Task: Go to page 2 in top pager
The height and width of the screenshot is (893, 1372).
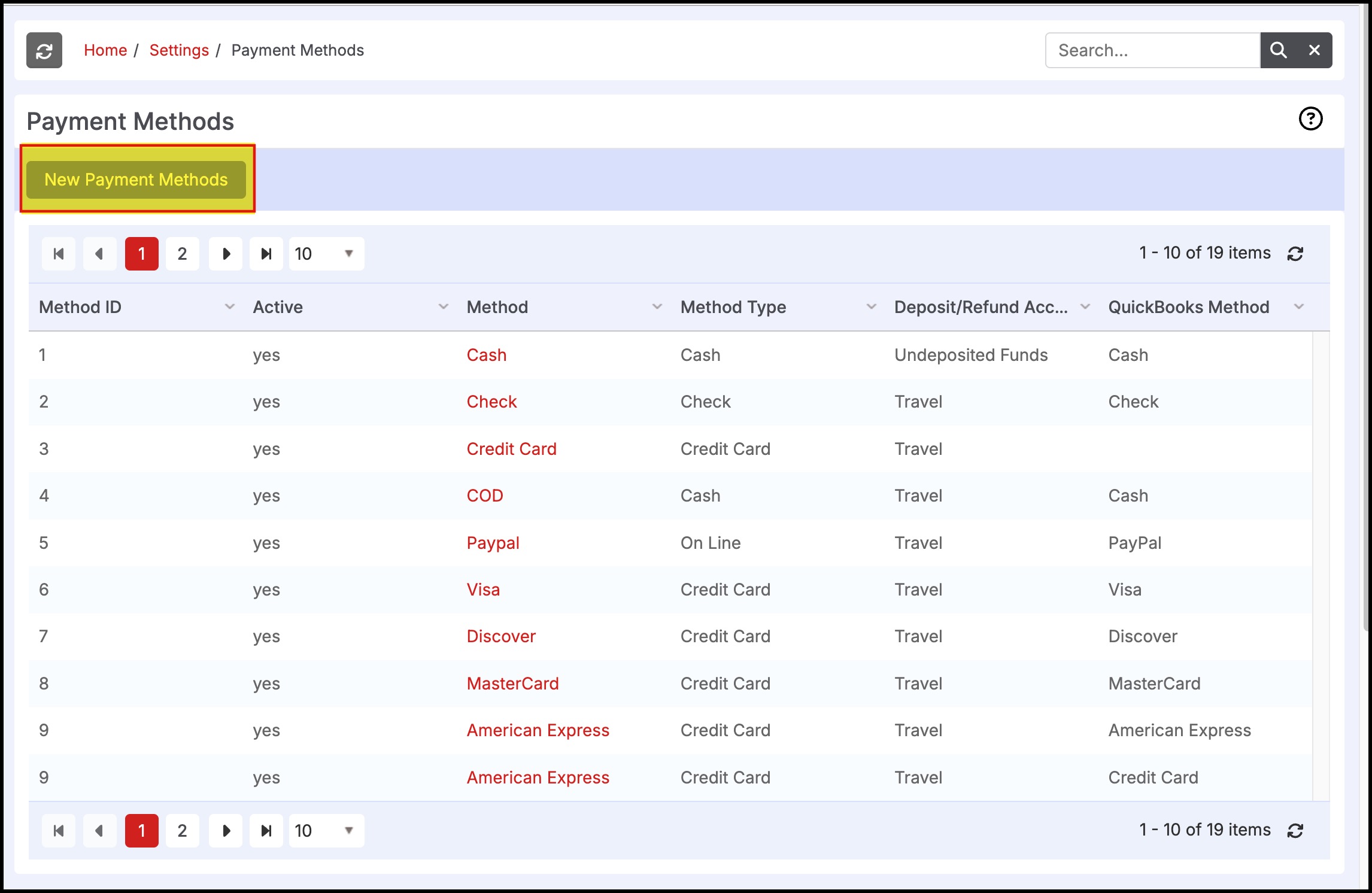Action: 183,254
